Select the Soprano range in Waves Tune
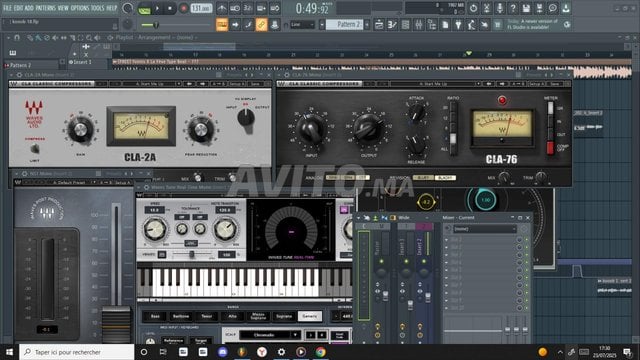Viewport: 640px width, 360px height. pos(284,316)
